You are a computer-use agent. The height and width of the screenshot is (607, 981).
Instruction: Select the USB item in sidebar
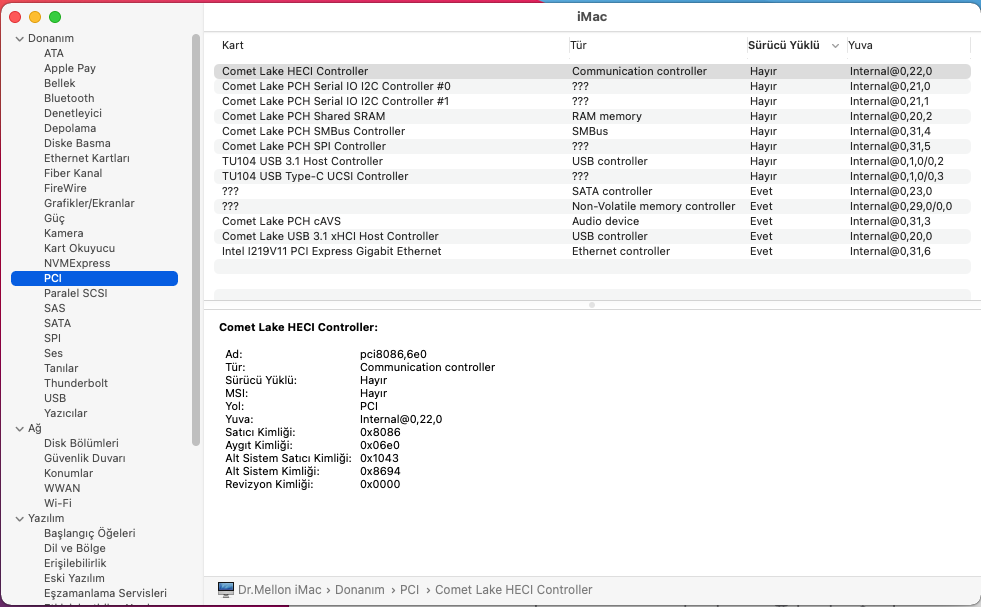click(55, 398)
